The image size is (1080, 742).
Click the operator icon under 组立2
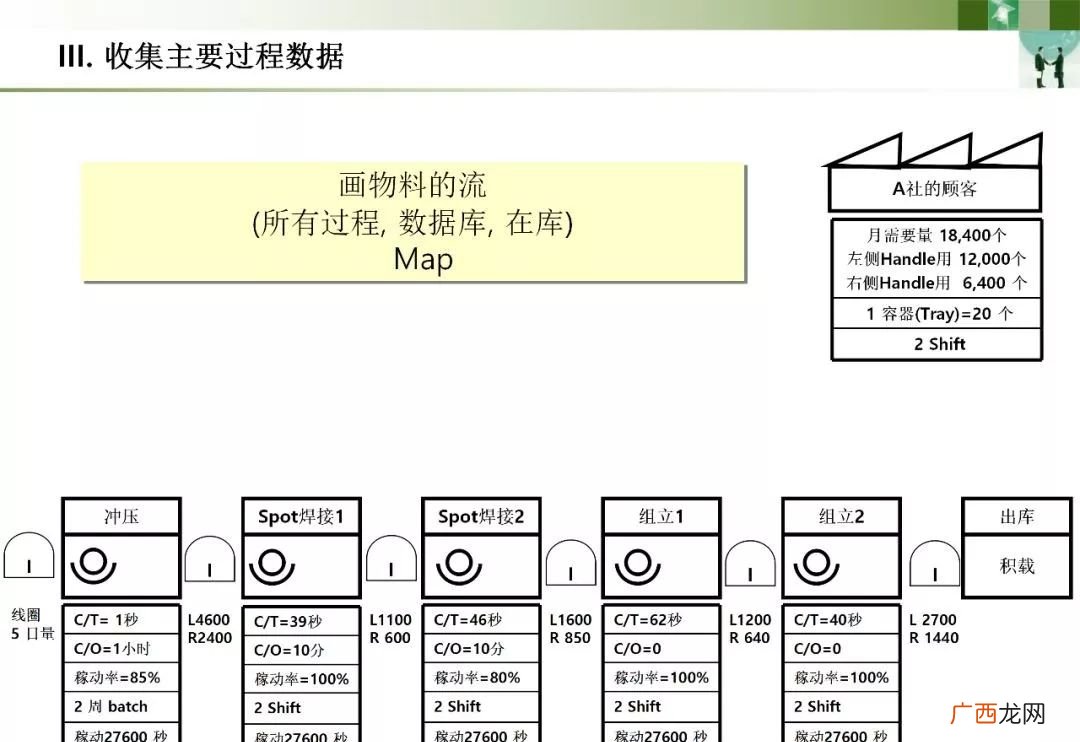tap(816, 567)
